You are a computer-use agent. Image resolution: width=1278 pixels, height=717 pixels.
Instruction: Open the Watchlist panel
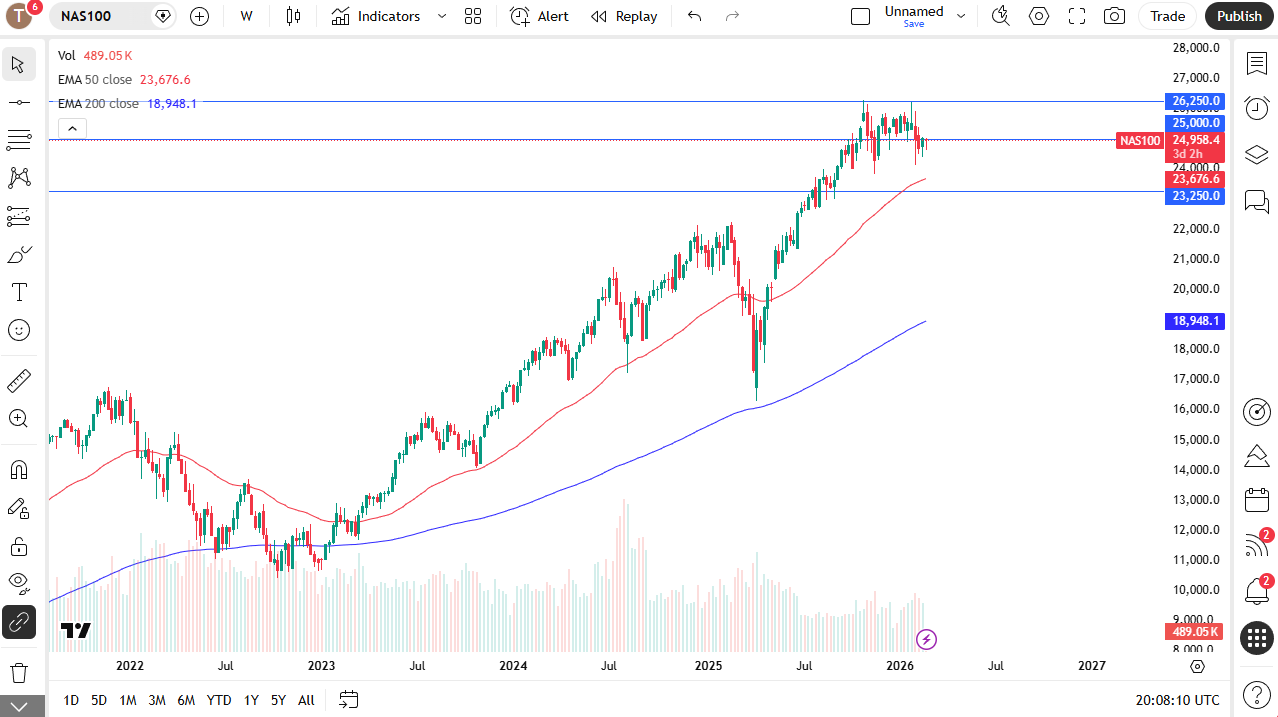pyautogui.click(x=1256, y=63)
